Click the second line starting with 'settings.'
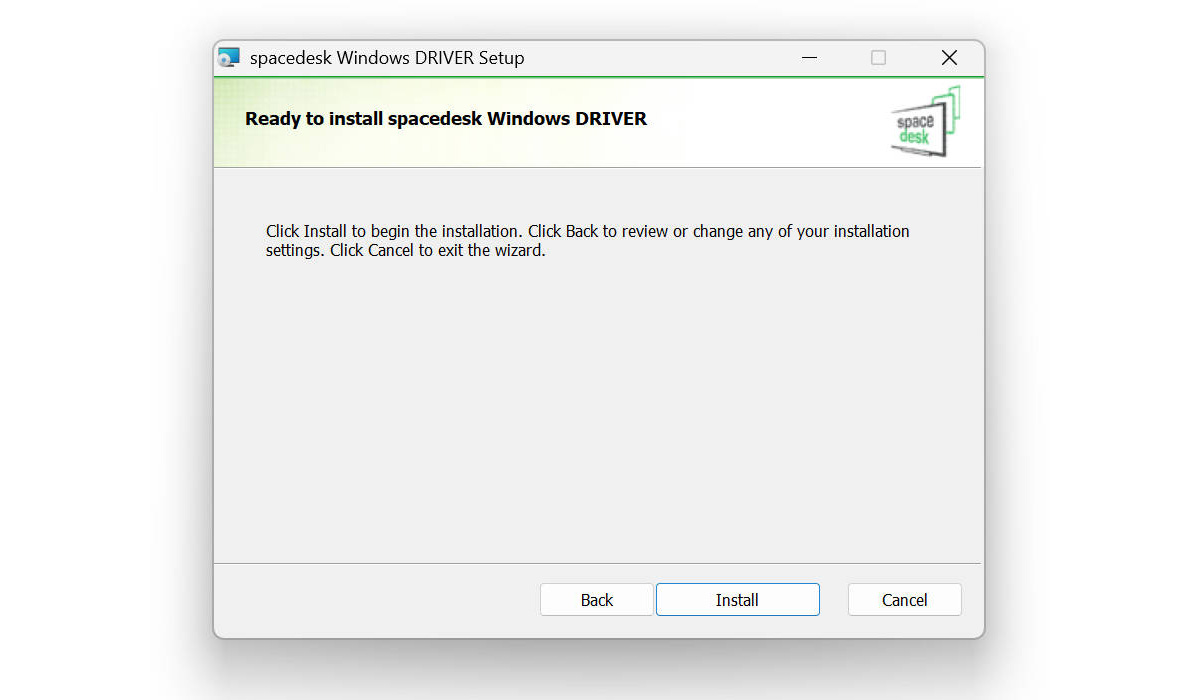Screen dimensions: 1200x700 [x=405, y=251]
